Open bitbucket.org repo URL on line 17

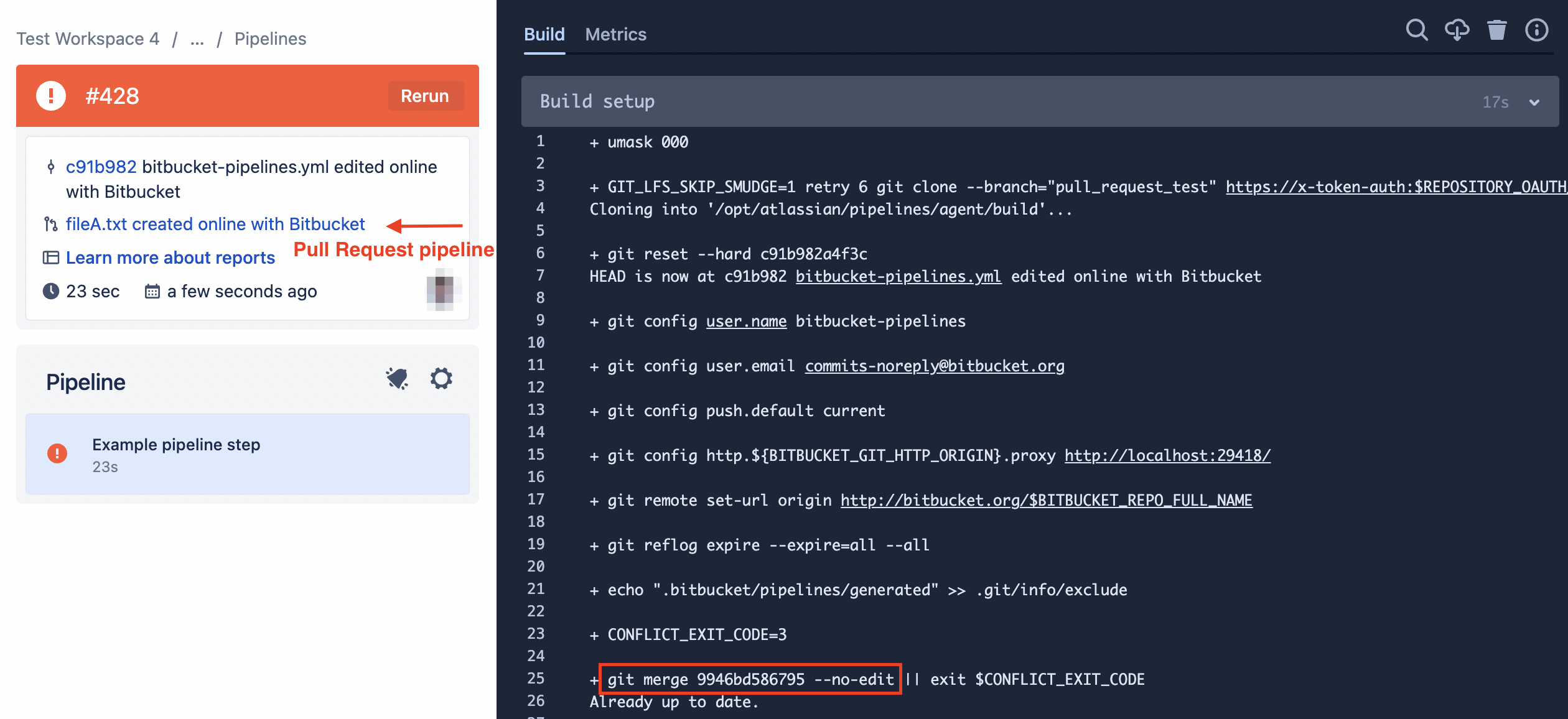(1047, 500)
